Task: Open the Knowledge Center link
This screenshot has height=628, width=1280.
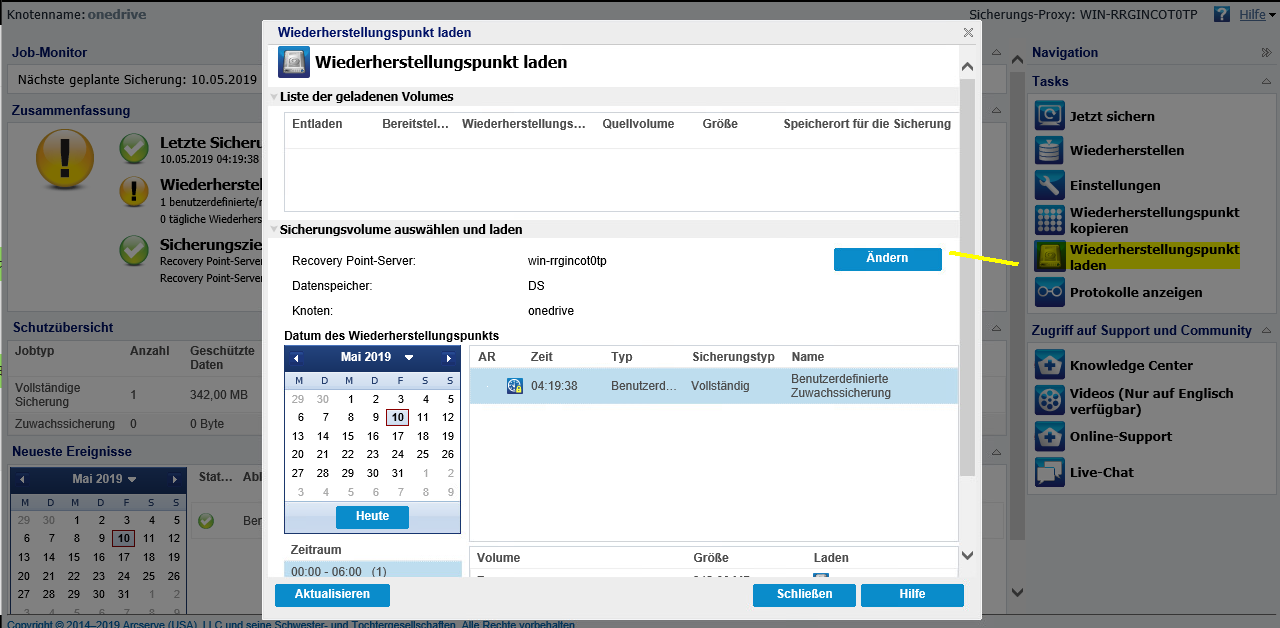Action: [x=1131, y=366]
